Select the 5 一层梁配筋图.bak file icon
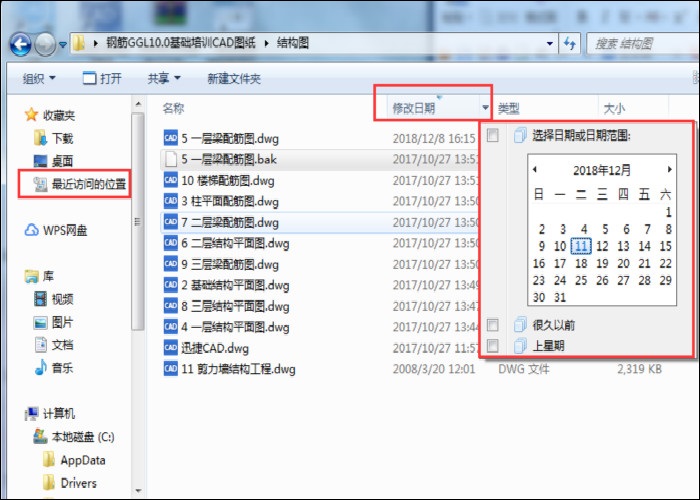Screen dimensions: 700x500 [x=171, y=159]
